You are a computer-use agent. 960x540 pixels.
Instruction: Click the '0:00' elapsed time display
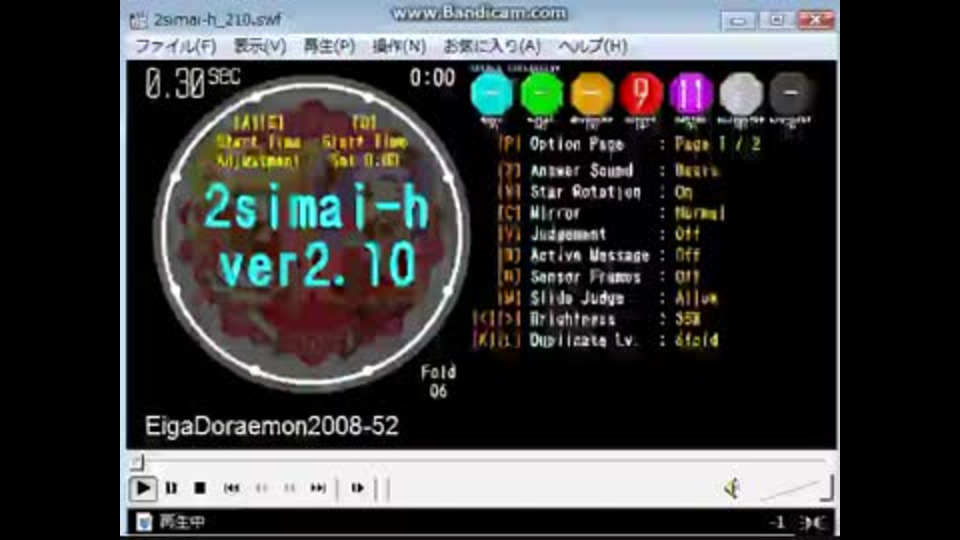(x=432, y=78)
